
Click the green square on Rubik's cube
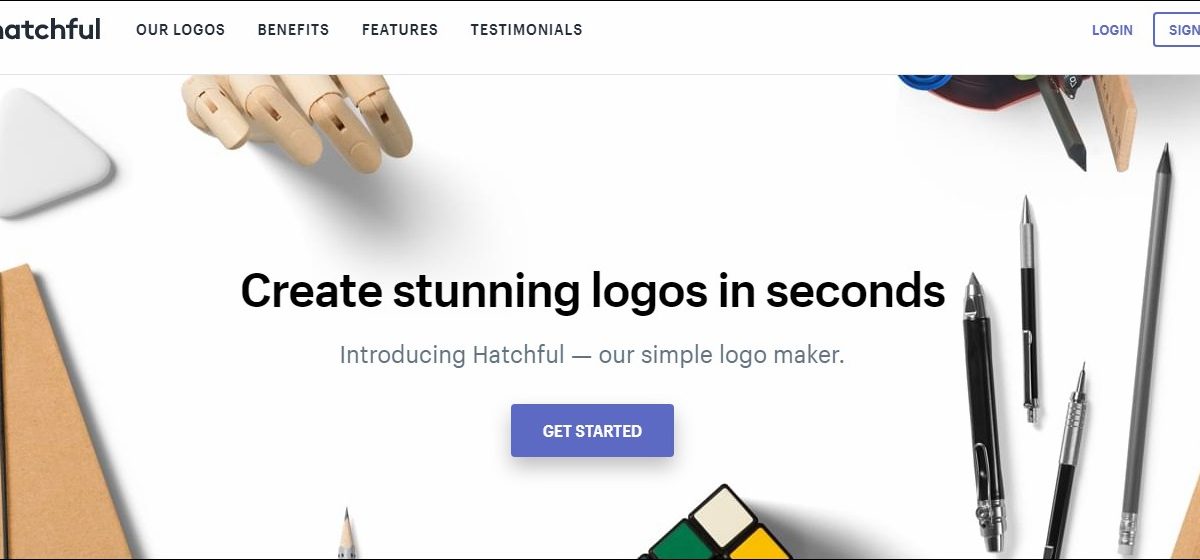pyautogui.click(x=685, y=541)
